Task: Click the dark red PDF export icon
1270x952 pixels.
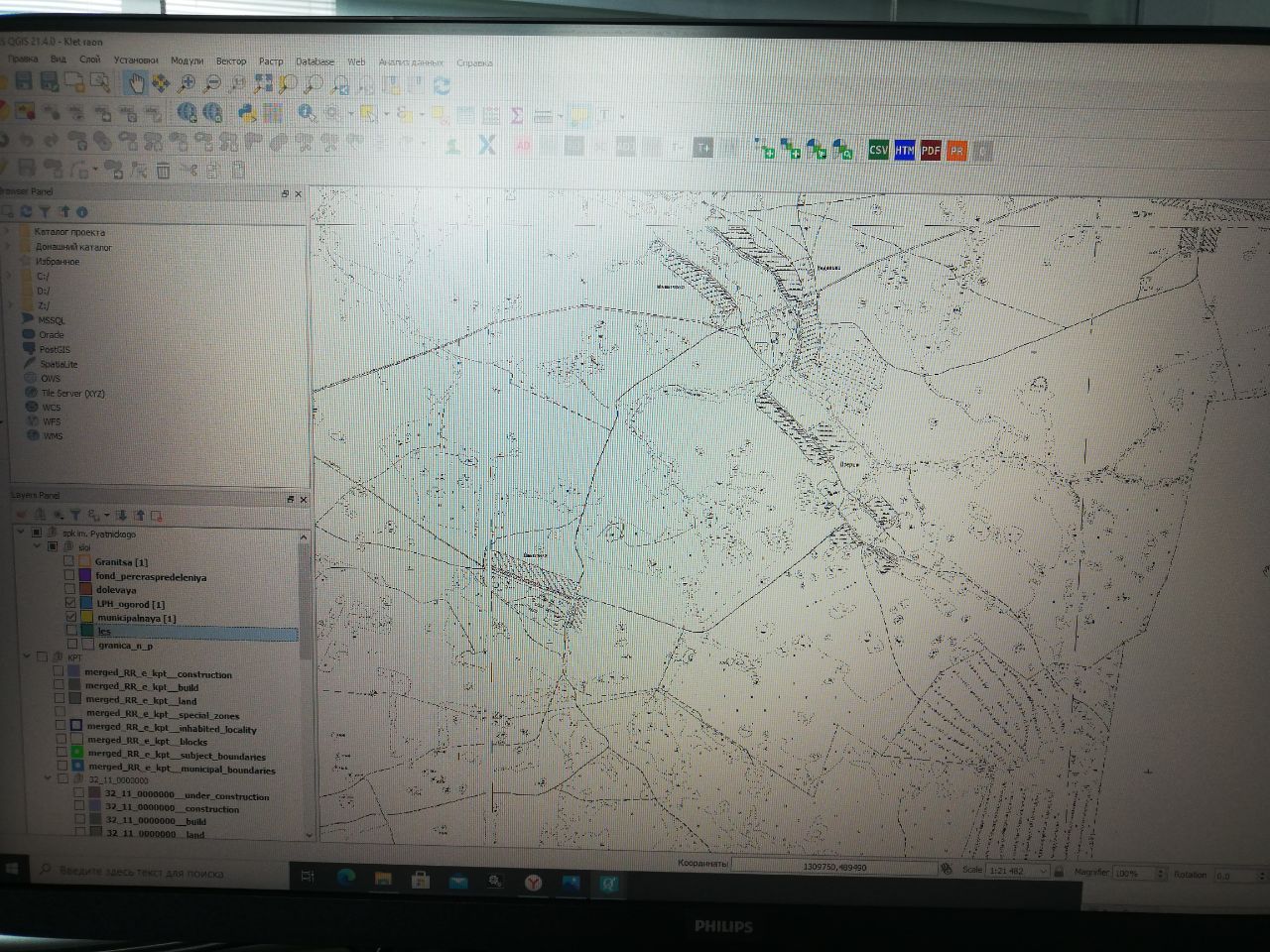Action: pyautogui.click(x=931, y=150)
